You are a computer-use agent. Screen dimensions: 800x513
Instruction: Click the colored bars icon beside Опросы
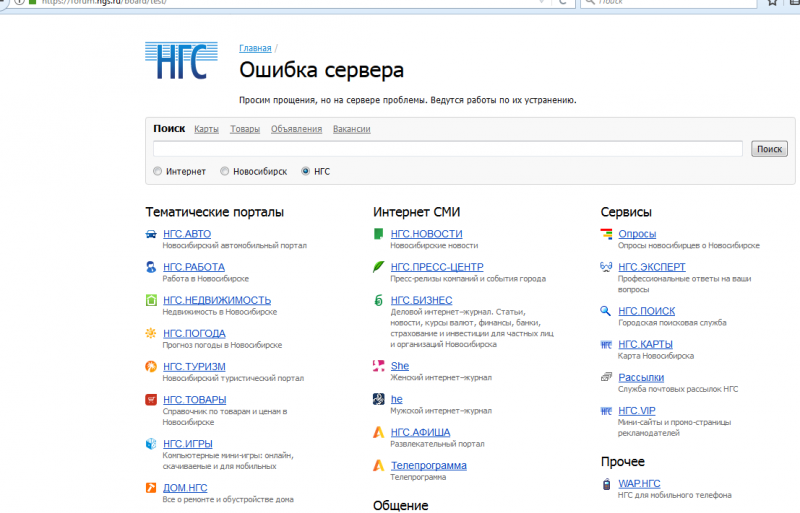[x=606, y=234]
